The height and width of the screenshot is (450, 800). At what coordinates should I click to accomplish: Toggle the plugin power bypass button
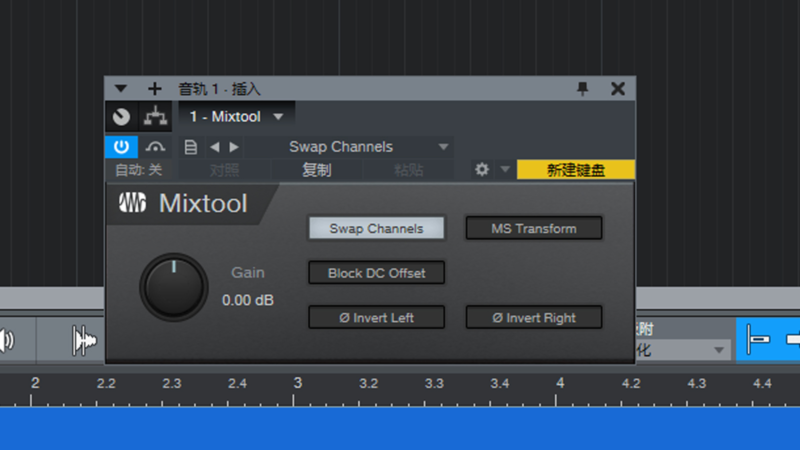click(x=119, y=146)
